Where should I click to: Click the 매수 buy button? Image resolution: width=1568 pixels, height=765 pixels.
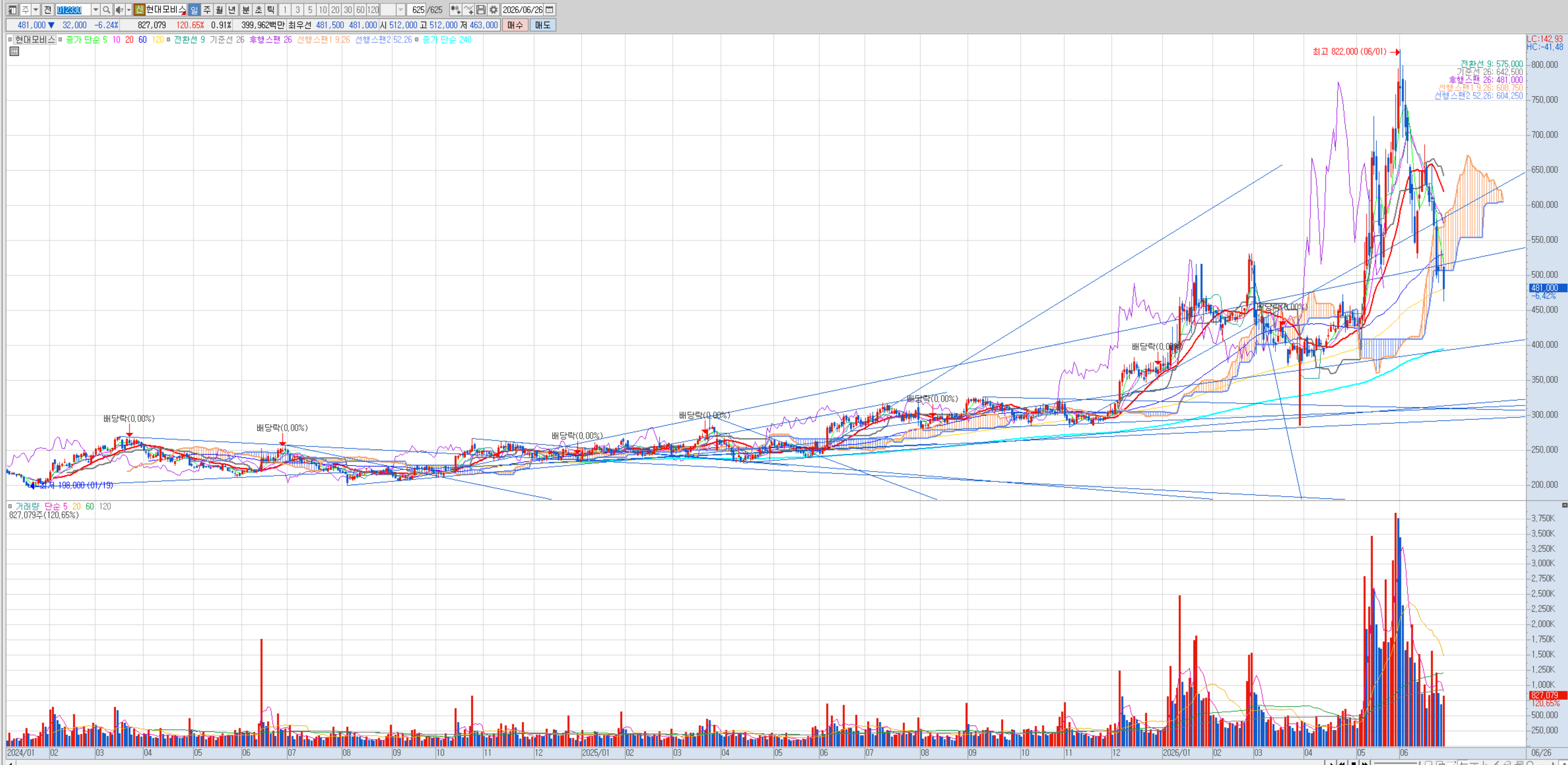click(x=515, y=25)
